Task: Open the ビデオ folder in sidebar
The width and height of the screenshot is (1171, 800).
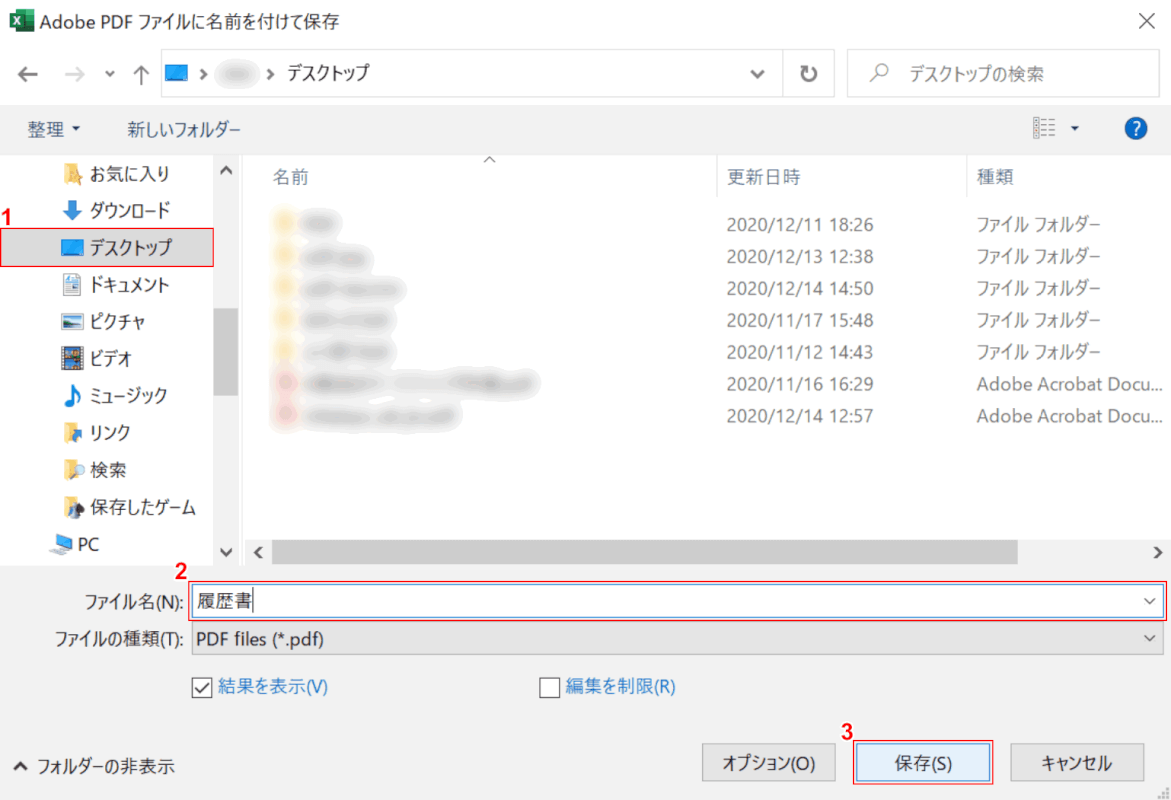Action: (x=110, y=358)
